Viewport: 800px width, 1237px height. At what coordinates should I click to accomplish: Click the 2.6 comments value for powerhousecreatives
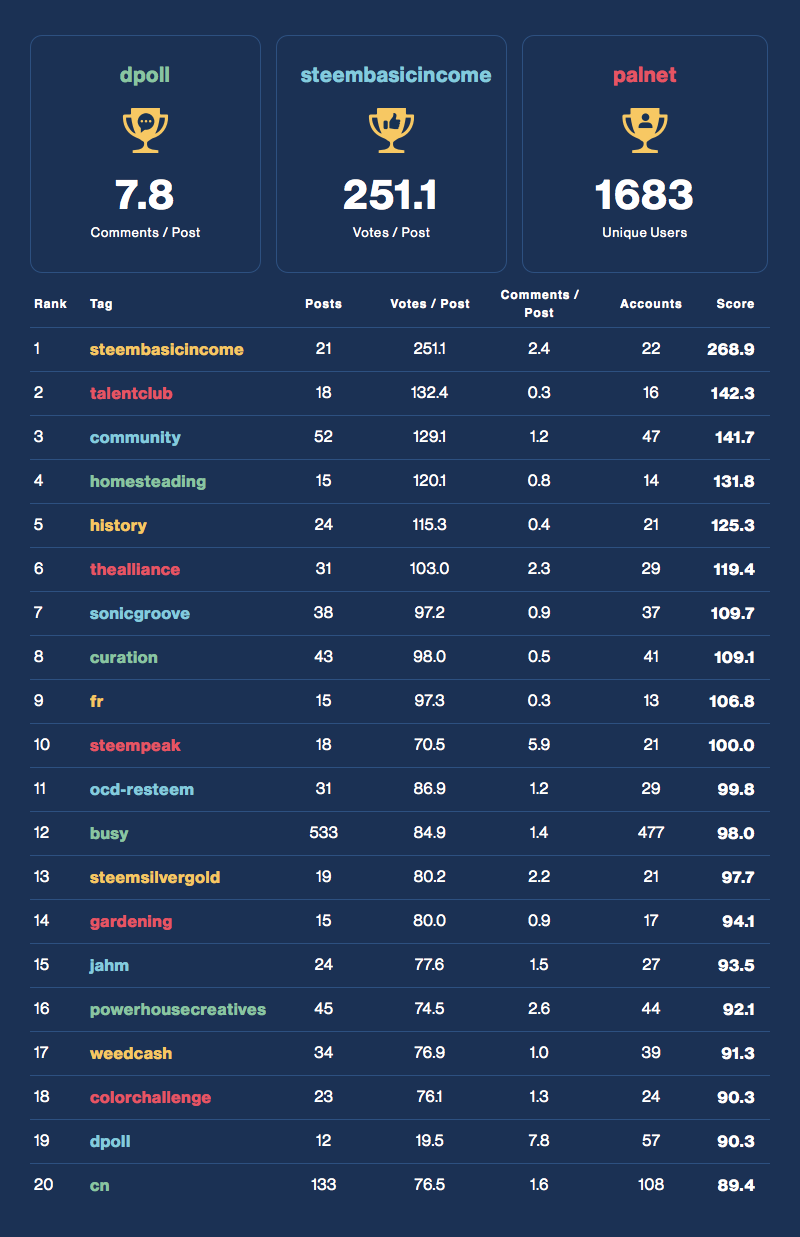539,1009
